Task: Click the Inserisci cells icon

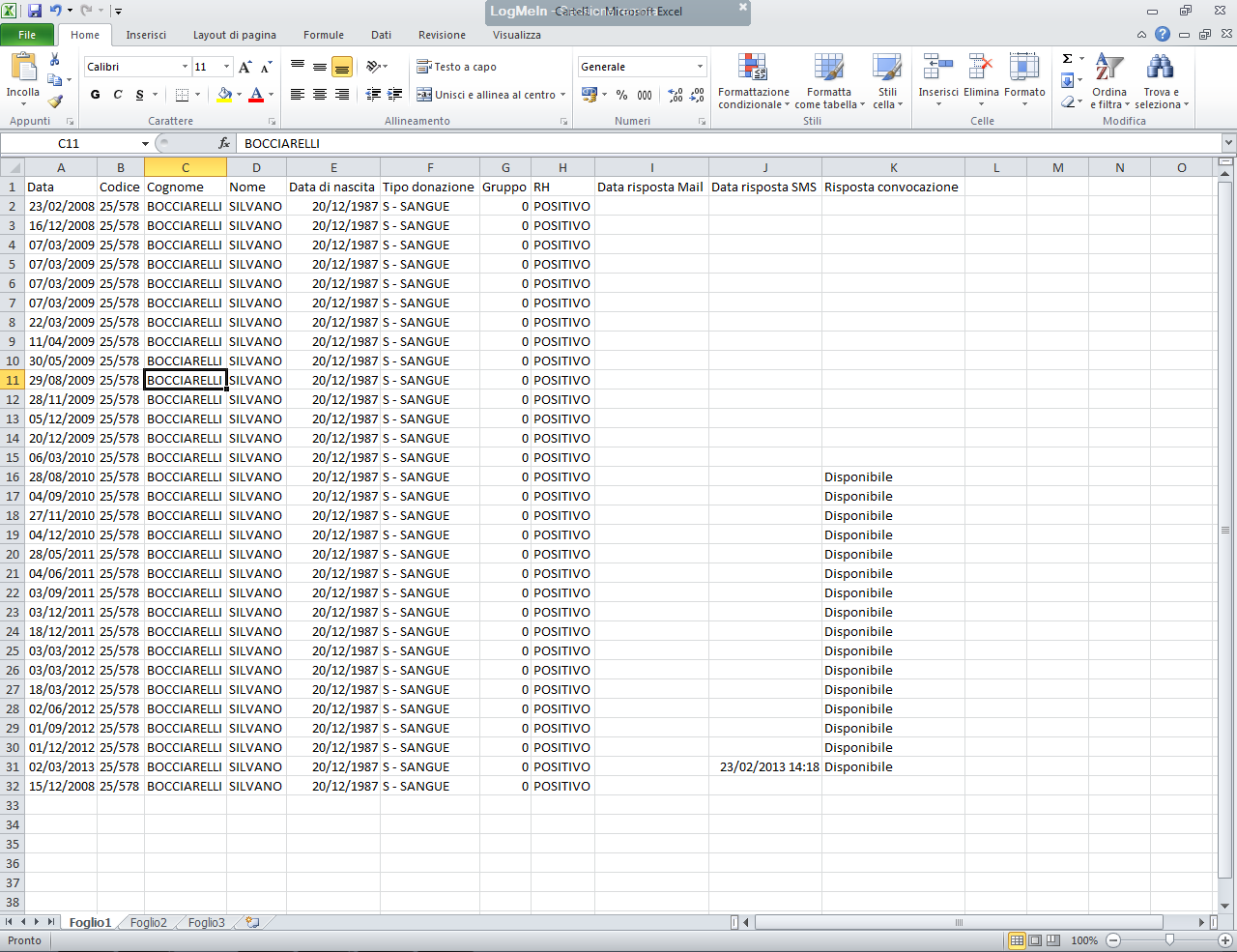Action: point(937,68)
